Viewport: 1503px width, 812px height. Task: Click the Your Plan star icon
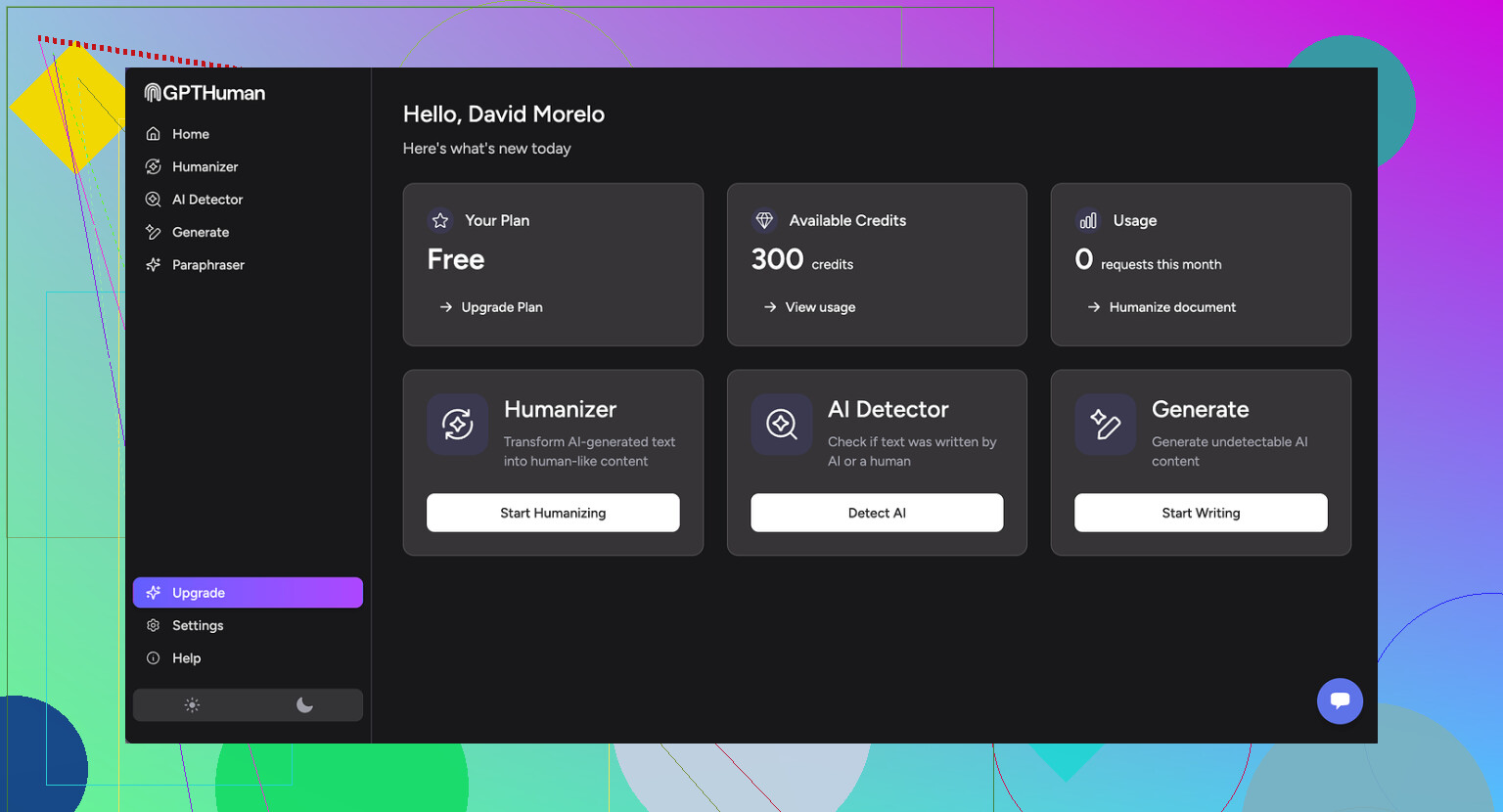440,221
